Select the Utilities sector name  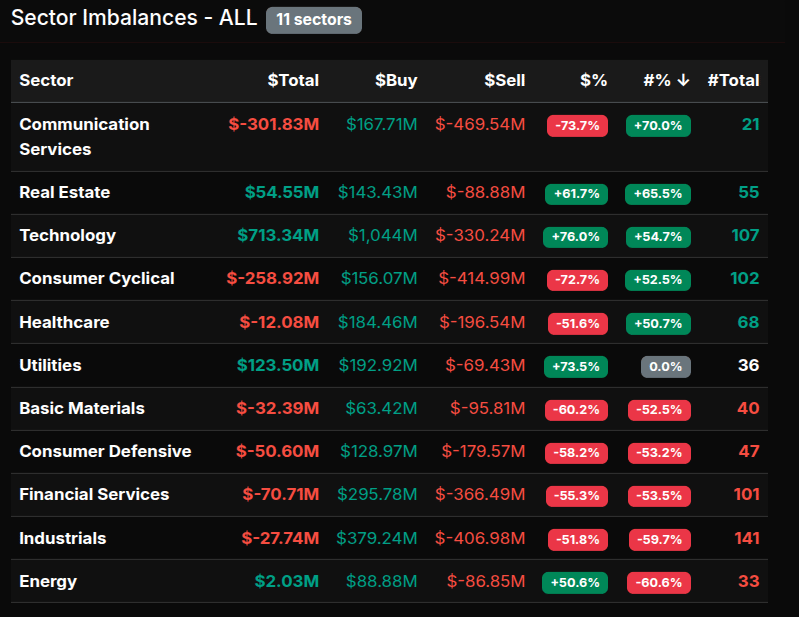50,366
